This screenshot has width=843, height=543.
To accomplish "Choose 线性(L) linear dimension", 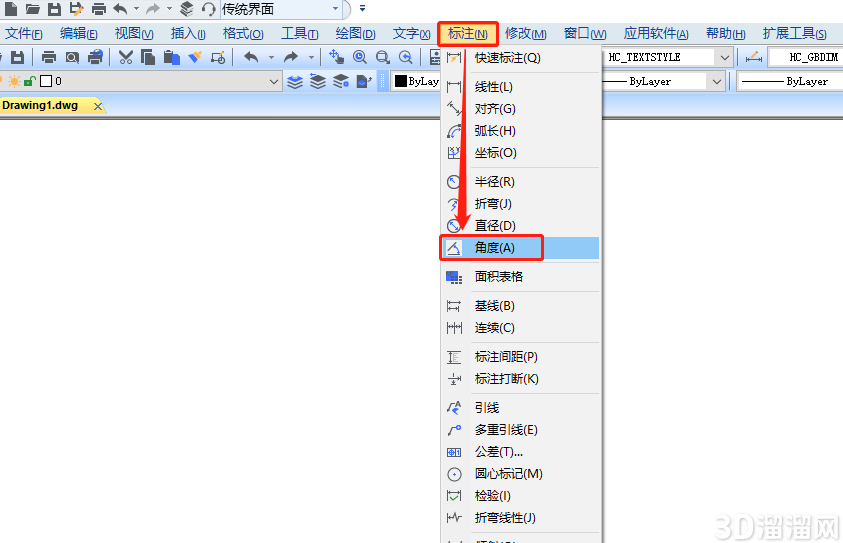I will pyautogui.click(x=519, y=87).
